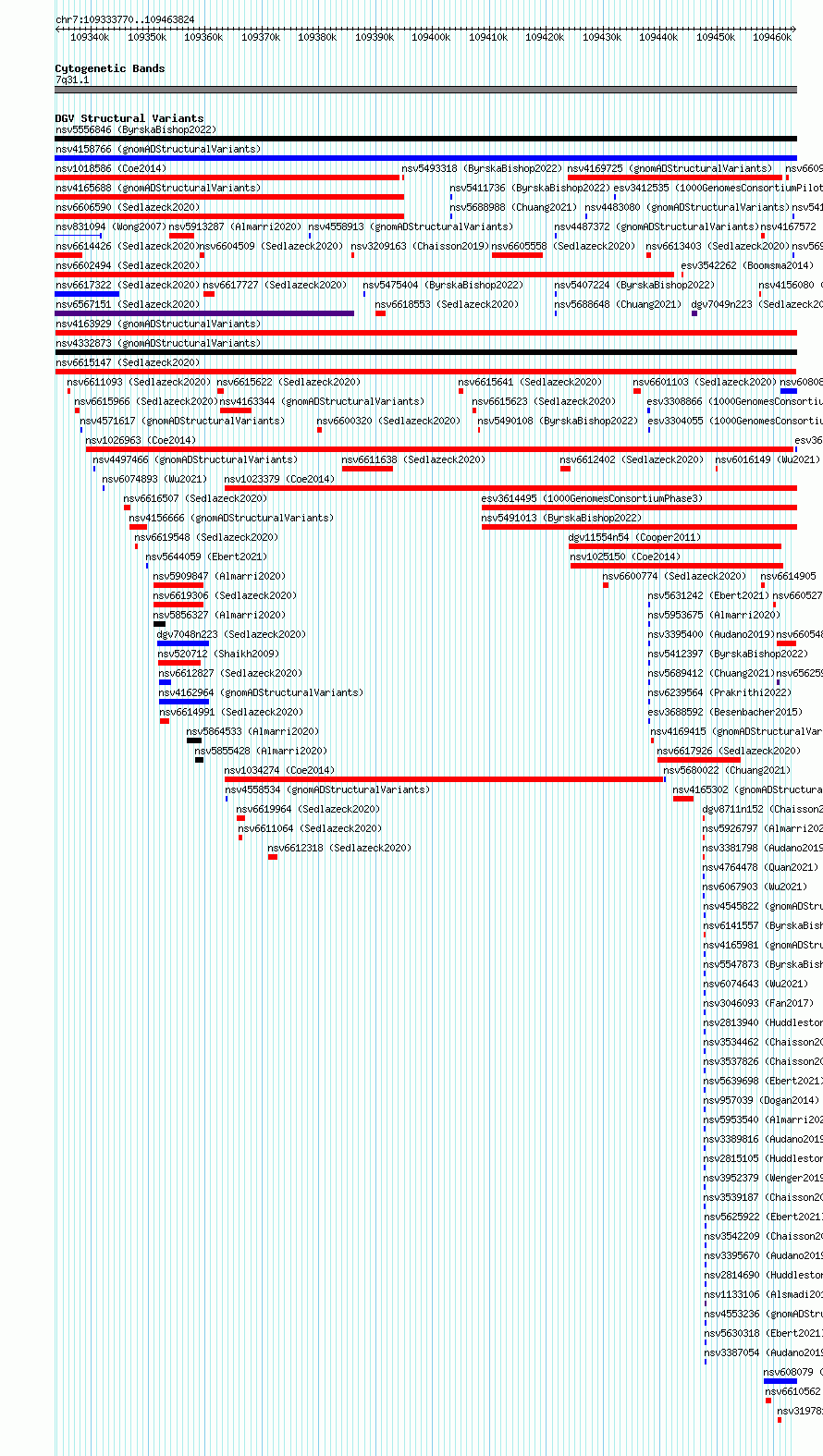This screenshot has width=823, height=1456.
Task: Select nsv4558913 gnomADStructuralVariants label
Action: [411, 226]
